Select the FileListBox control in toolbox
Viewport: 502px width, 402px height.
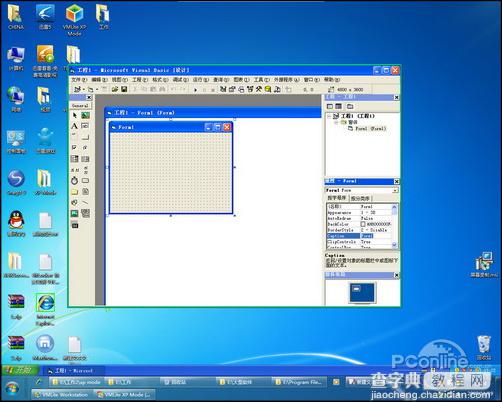click(86, 192)
